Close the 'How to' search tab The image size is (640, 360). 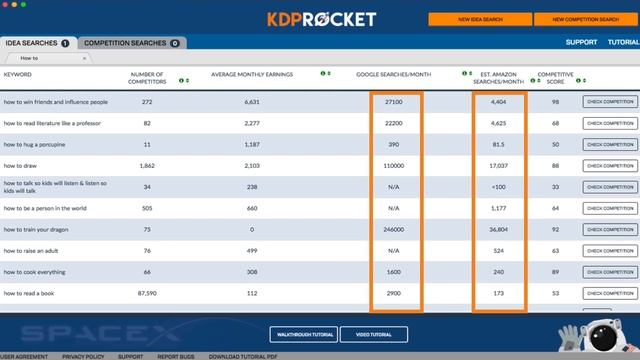(84, 58)
